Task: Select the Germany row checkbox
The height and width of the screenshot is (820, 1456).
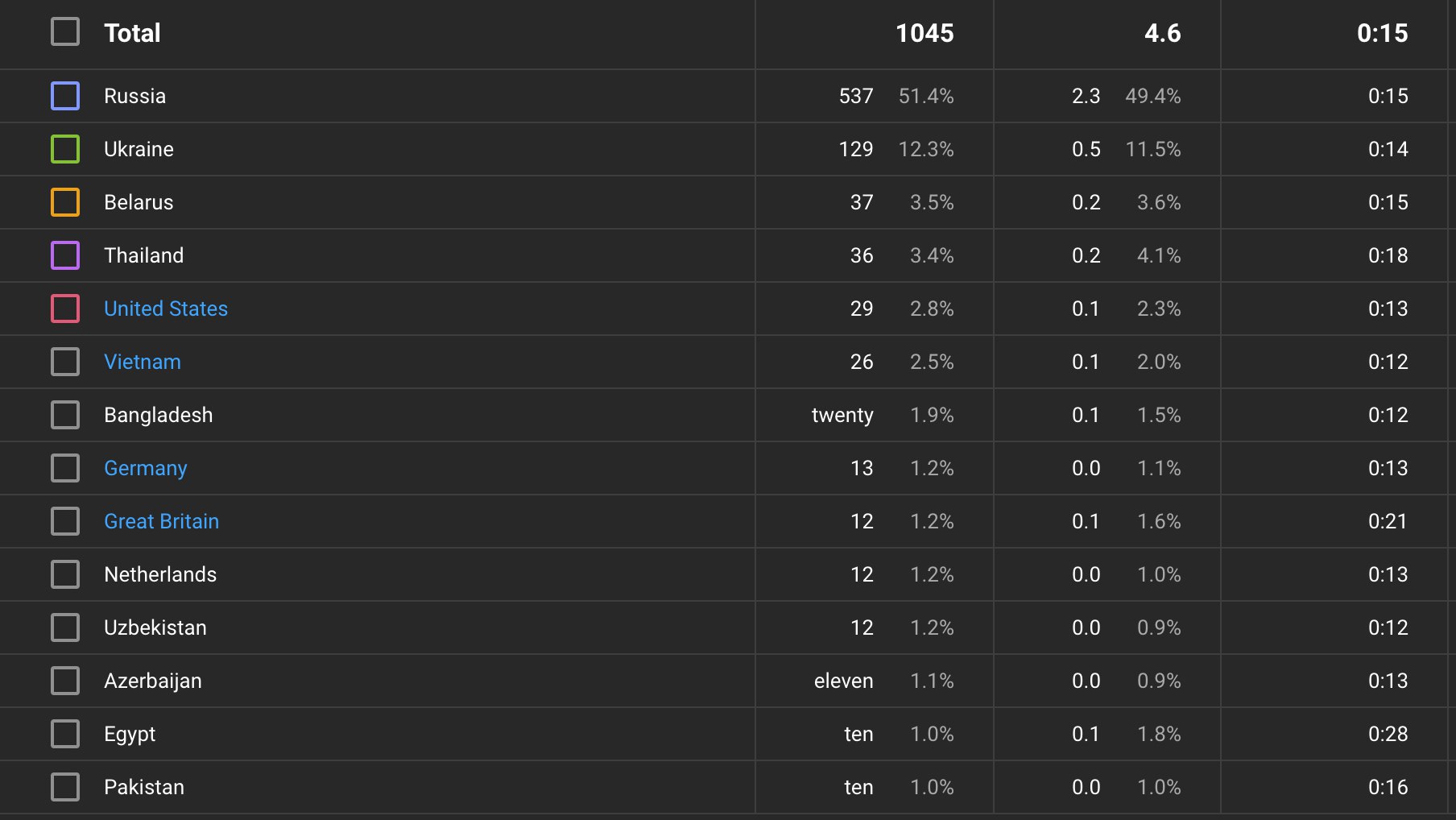Action: pyautogui.click(x=65, y=468)
